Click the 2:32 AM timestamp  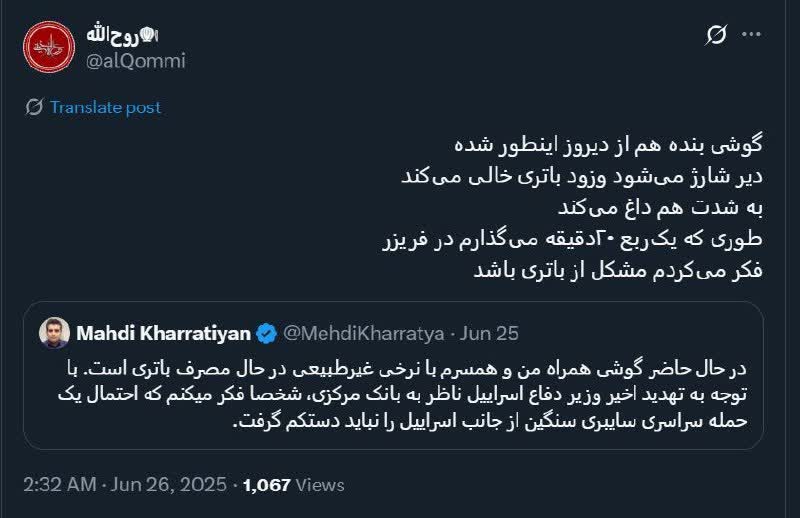coord(60,484)
